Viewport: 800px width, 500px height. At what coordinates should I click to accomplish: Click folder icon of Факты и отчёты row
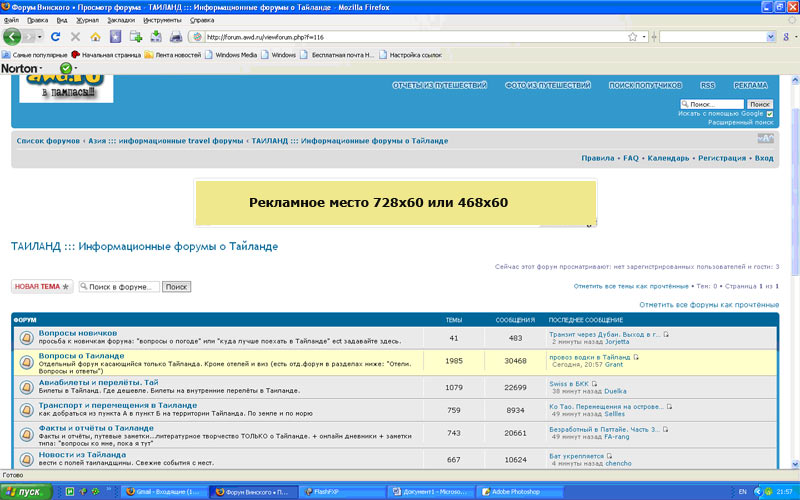click(26, 435)
